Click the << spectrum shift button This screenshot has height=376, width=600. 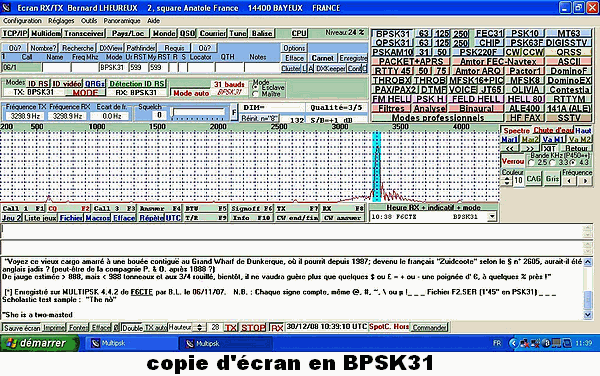510,148
